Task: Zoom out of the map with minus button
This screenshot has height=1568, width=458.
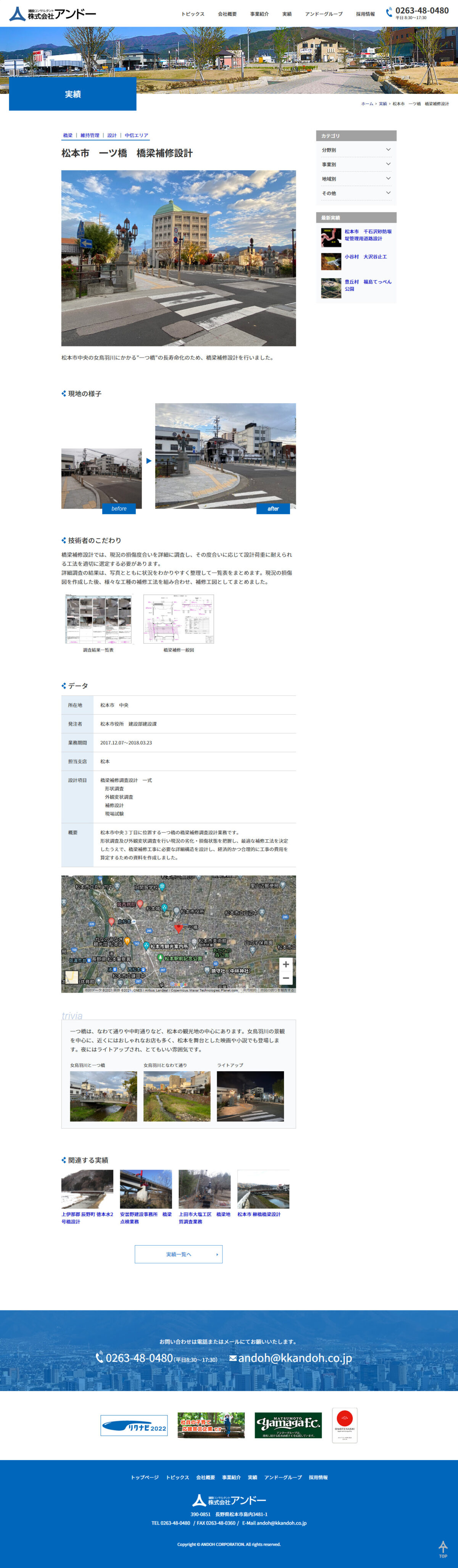Action: pos(285,977)
